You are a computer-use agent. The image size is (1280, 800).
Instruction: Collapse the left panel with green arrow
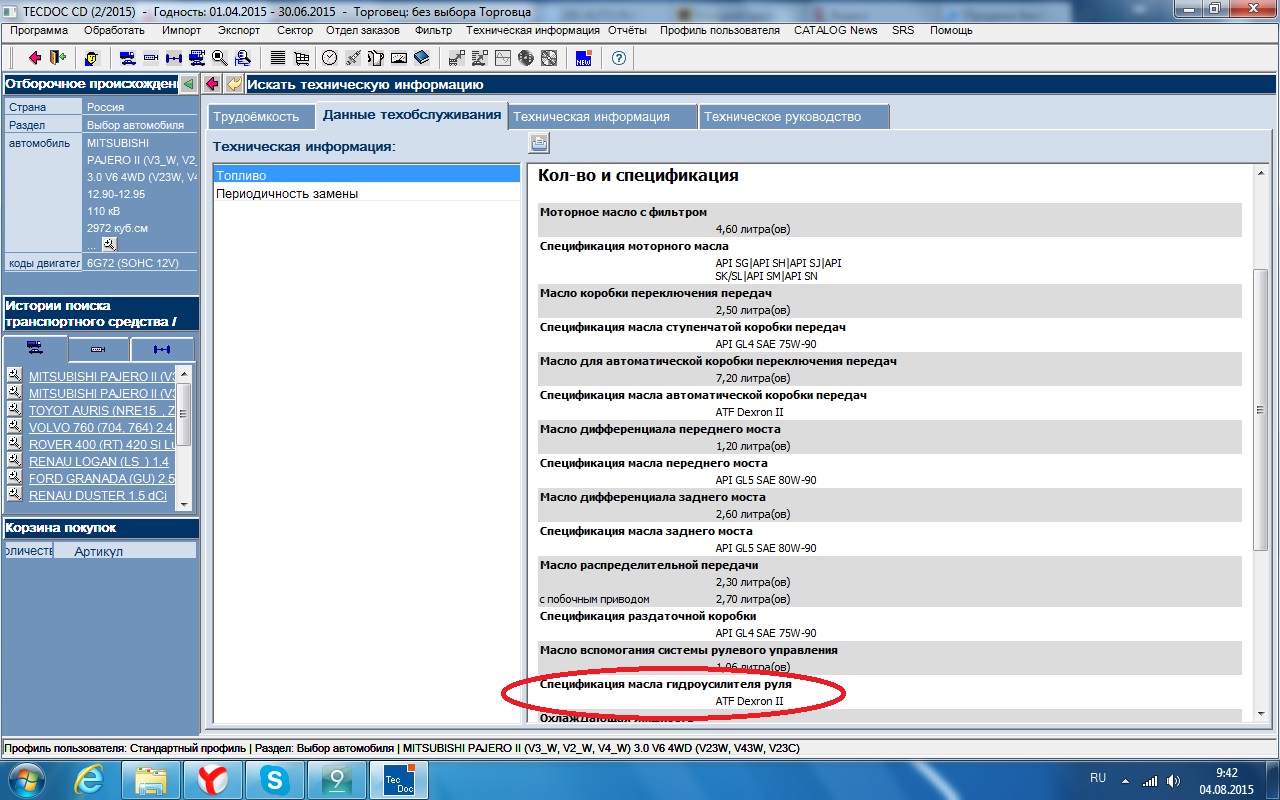[188, 84]
